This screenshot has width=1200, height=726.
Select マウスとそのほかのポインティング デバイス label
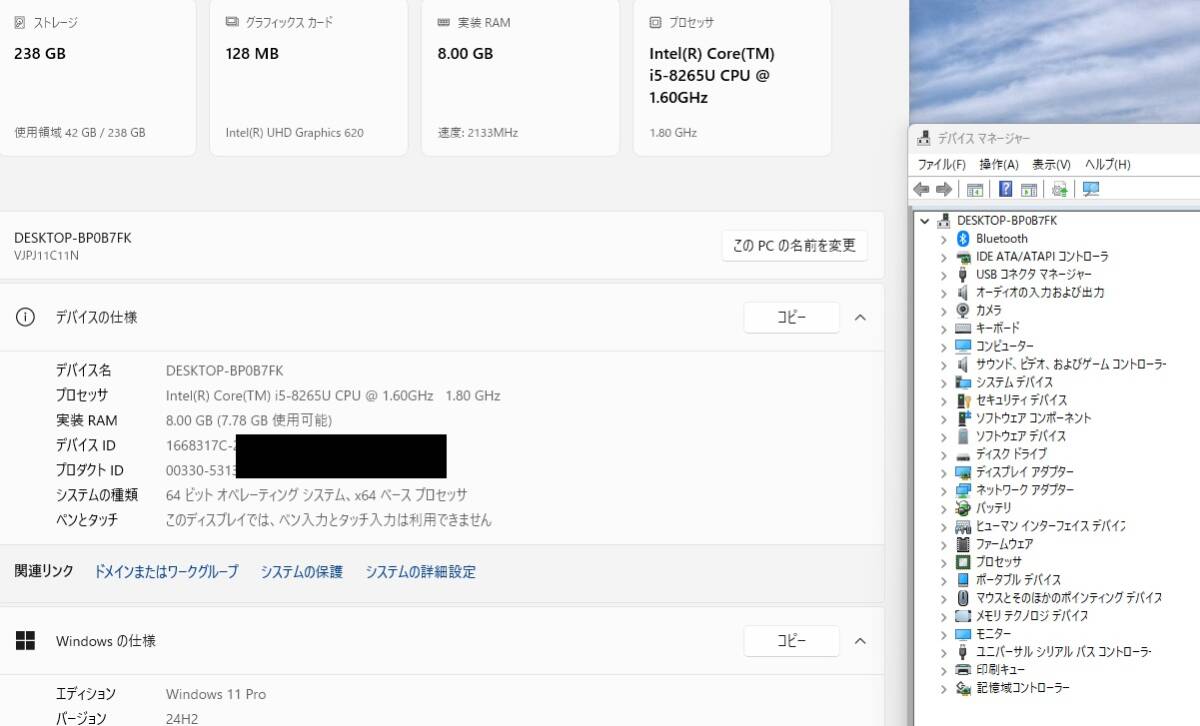pyautogui.click(x=1069, y=598)
